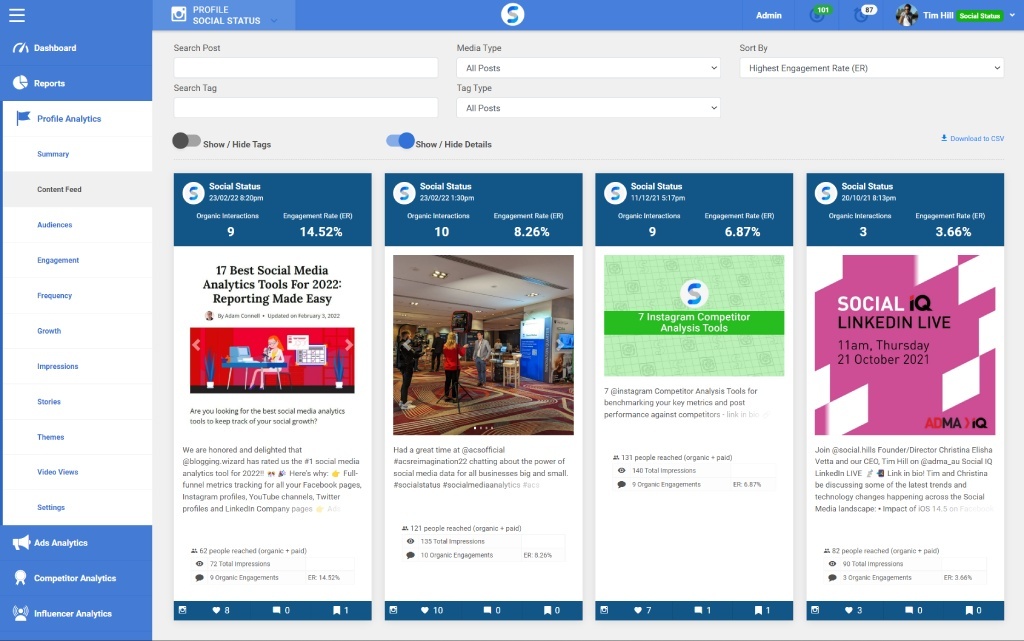
Task: Open the Sort By dropdown
Action: (x=871, y=68)
